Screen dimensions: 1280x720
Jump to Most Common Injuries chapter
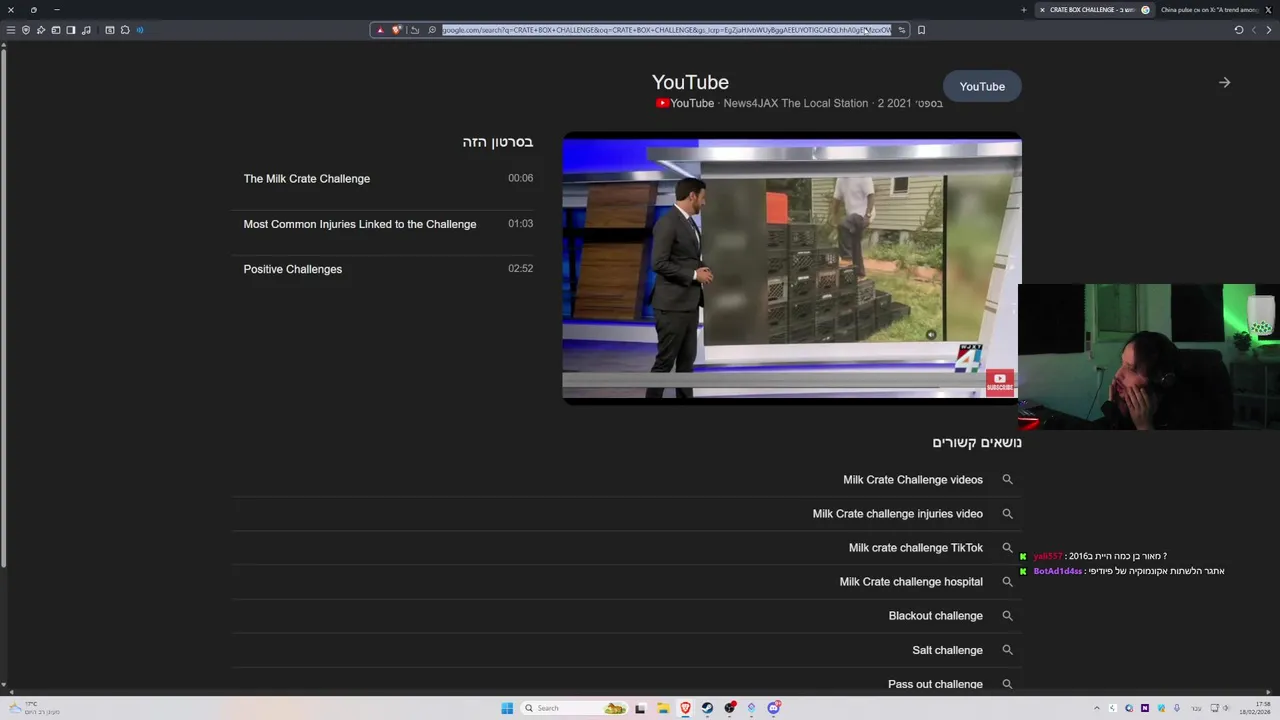[360, 224]
